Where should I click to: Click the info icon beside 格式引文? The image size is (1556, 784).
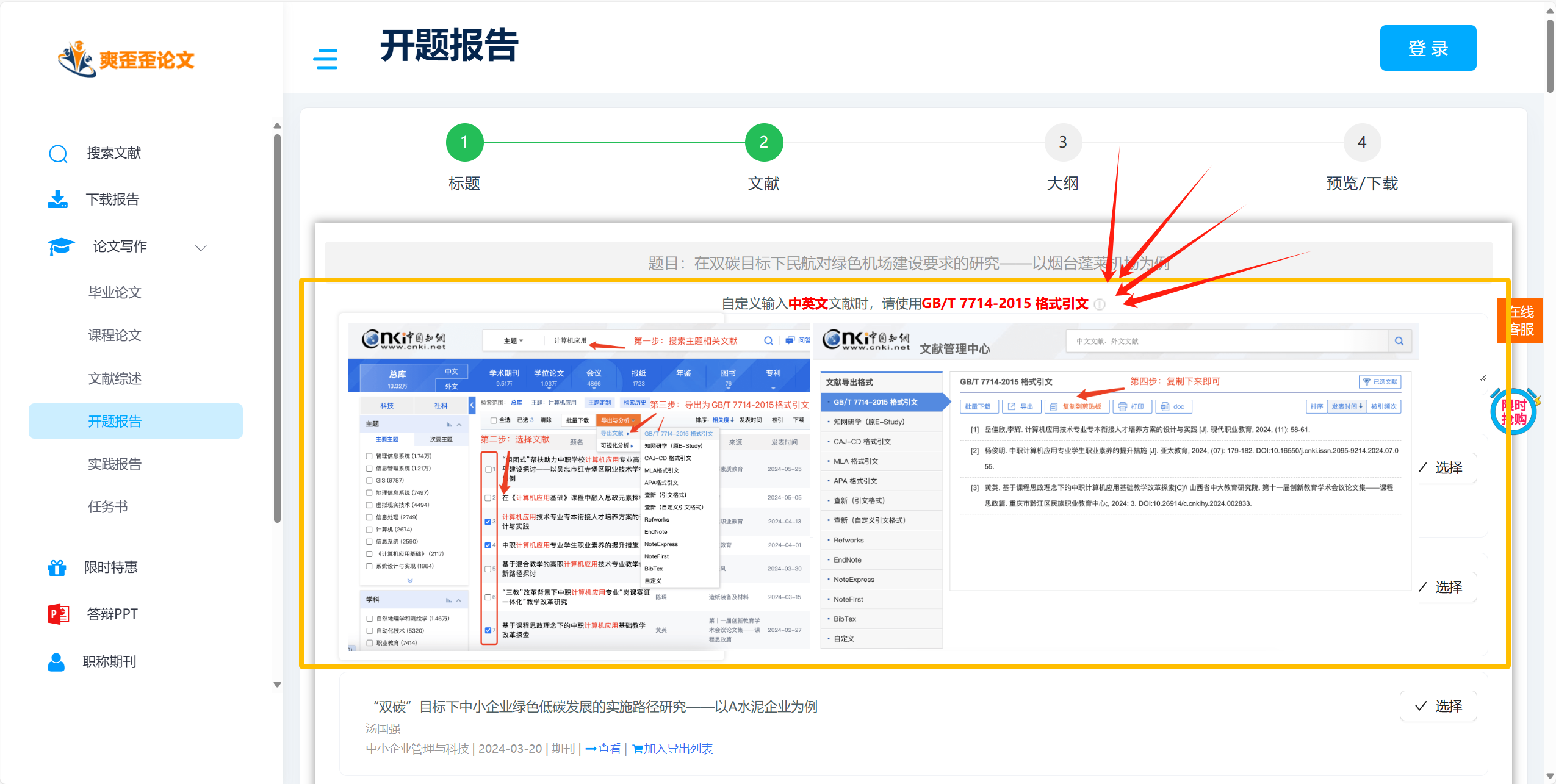tap(1099, 304)
